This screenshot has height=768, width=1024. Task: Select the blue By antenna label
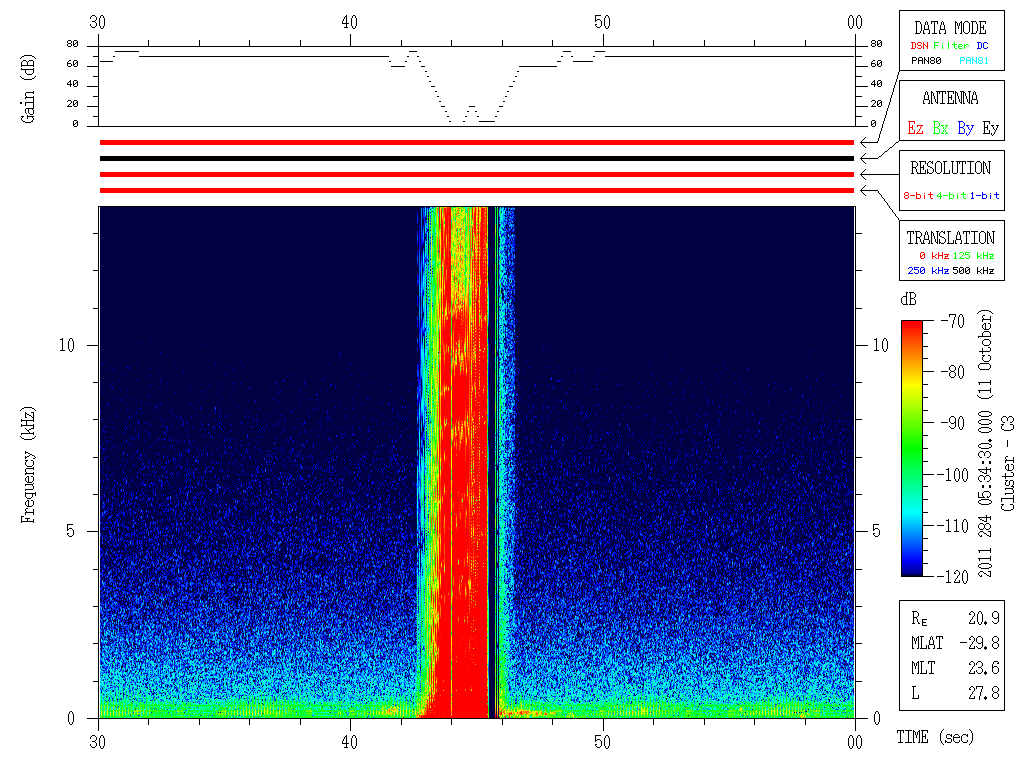[965, 129]
